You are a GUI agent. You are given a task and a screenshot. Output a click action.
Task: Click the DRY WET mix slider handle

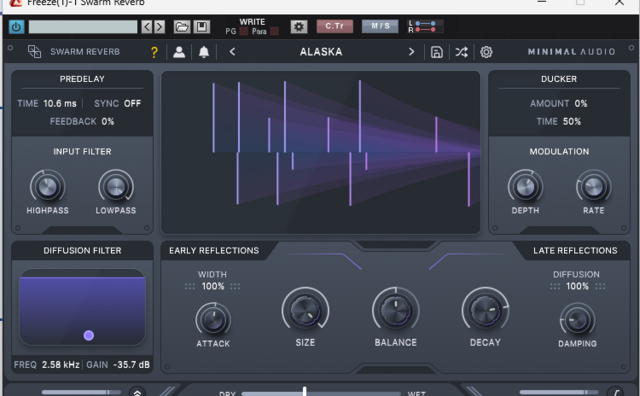coord(304,392)
